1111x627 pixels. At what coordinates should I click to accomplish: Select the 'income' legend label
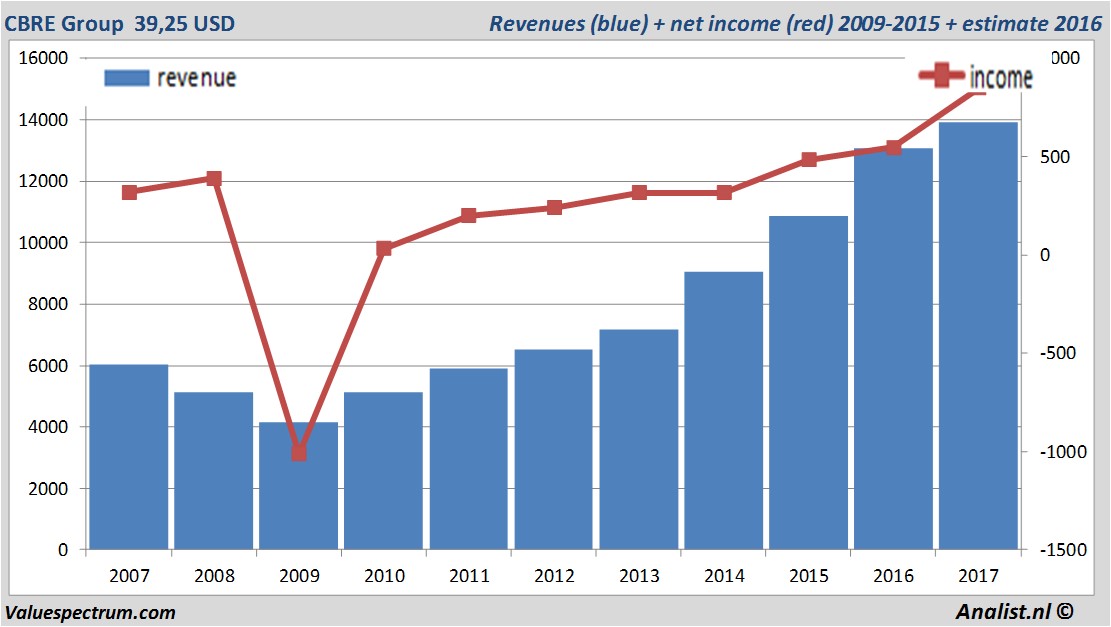[1000, 77]
